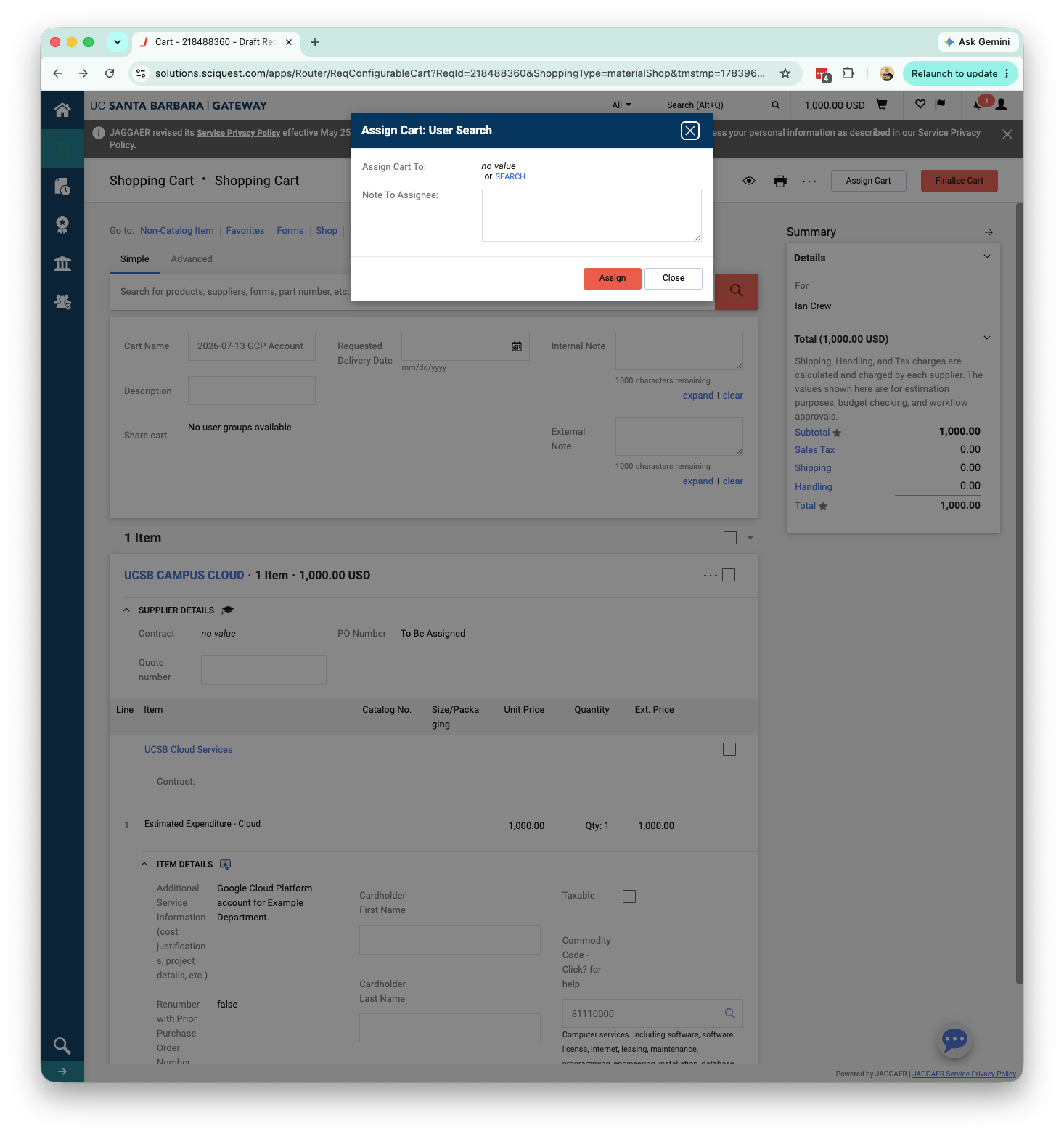
Task: Click the Item Details info icon
Action: click(225, 865)
